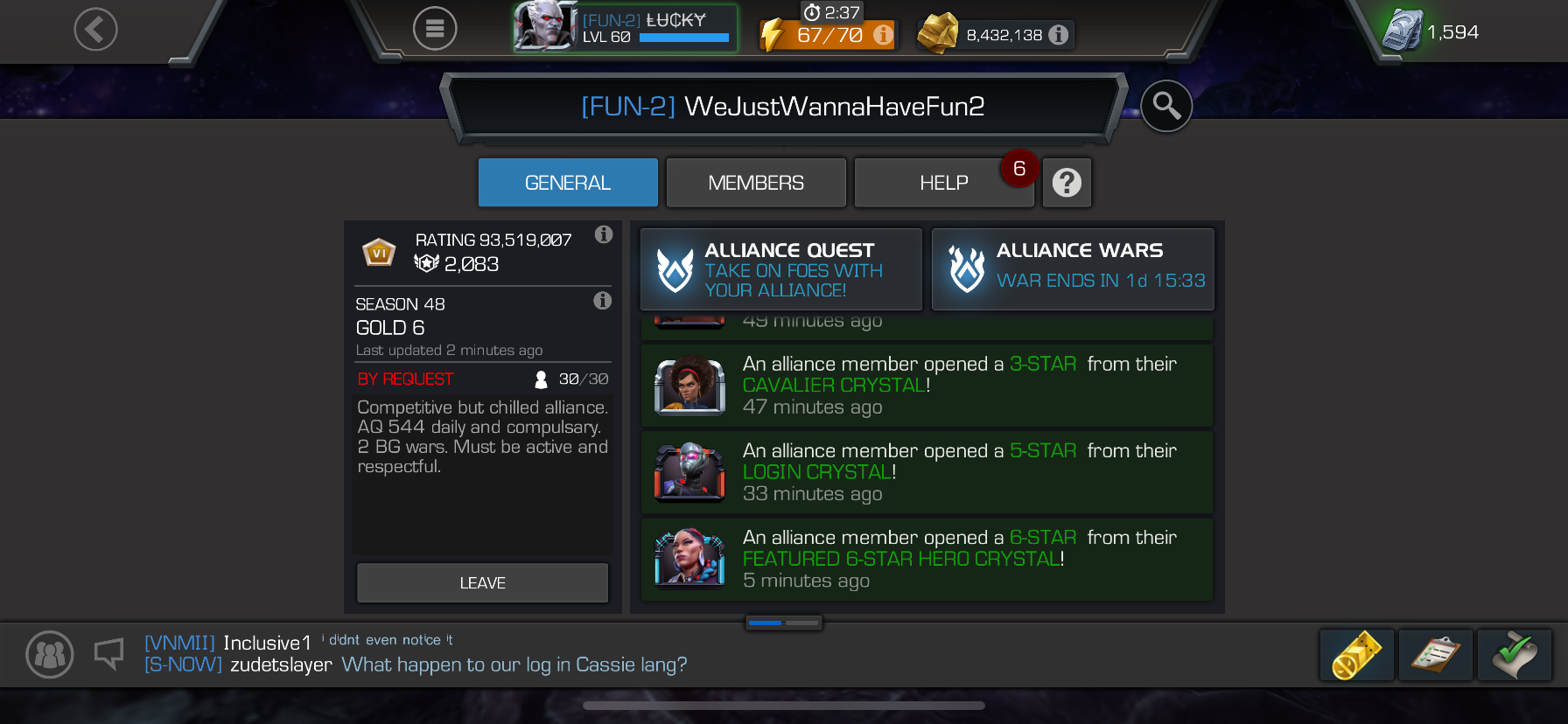1568x724 pixels.
Task: Open the Alliance Wars panel
Action: click(1073, 269)
